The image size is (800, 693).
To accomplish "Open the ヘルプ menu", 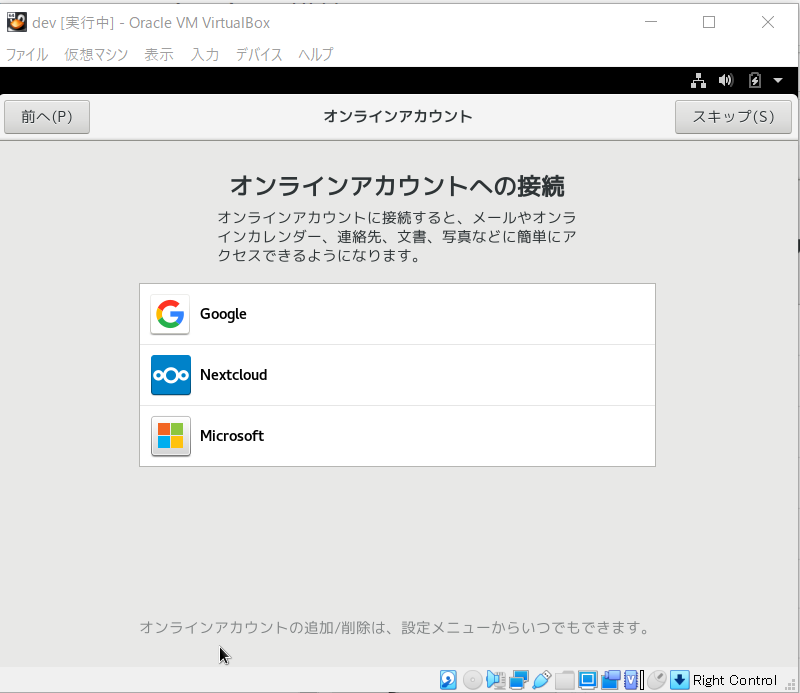I will point(316,54).
